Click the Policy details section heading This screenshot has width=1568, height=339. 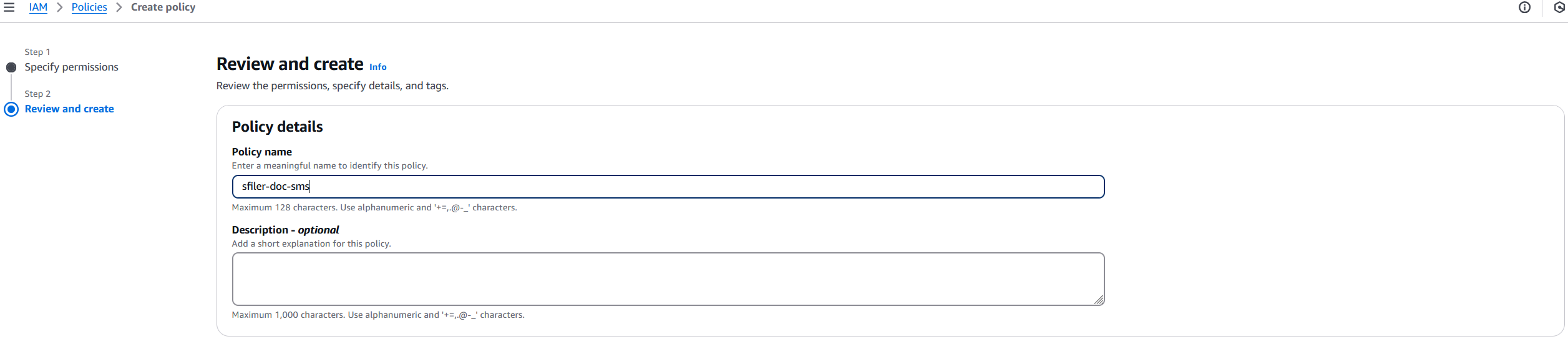pos(277,127)
